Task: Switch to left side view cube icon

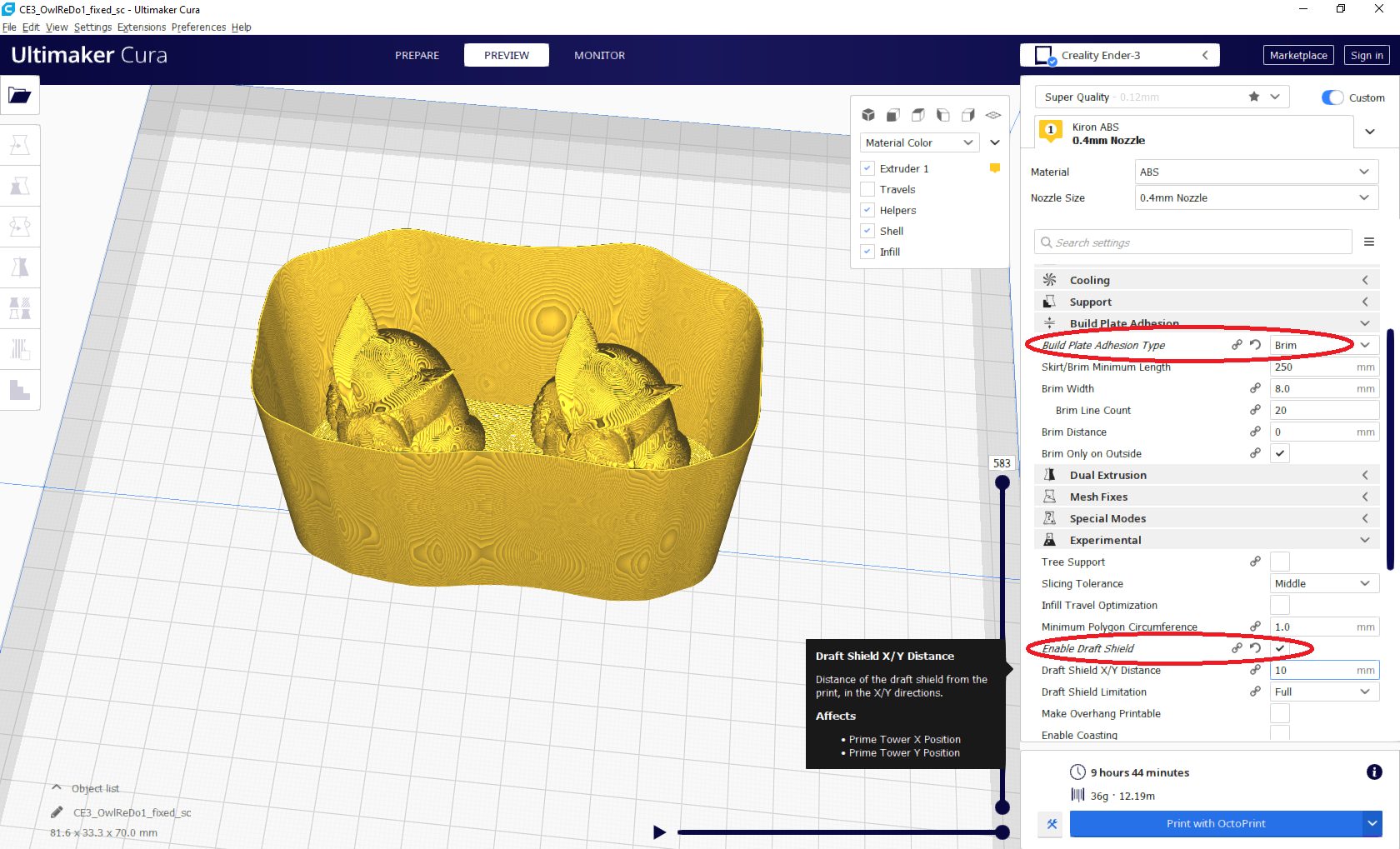Action: [x=943, y=115]
